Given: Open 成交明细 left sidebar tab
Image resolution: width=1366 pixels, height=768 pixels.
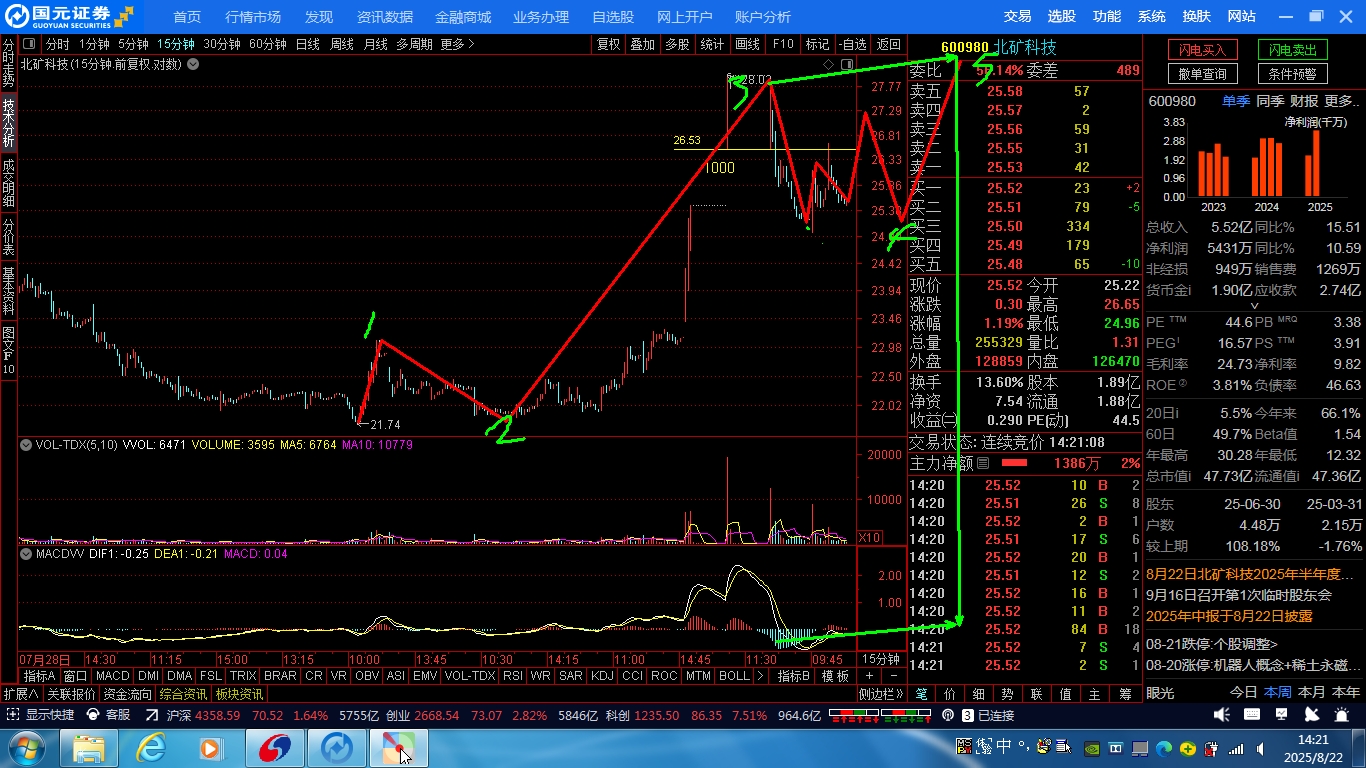Looking at the screenshot, I should click(x=8, y=183).
